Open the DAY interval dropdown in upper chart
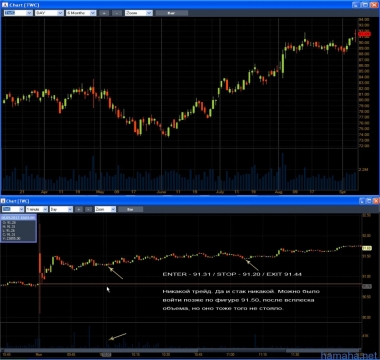The height and width of the screenshot is (360, 380). 49,13
